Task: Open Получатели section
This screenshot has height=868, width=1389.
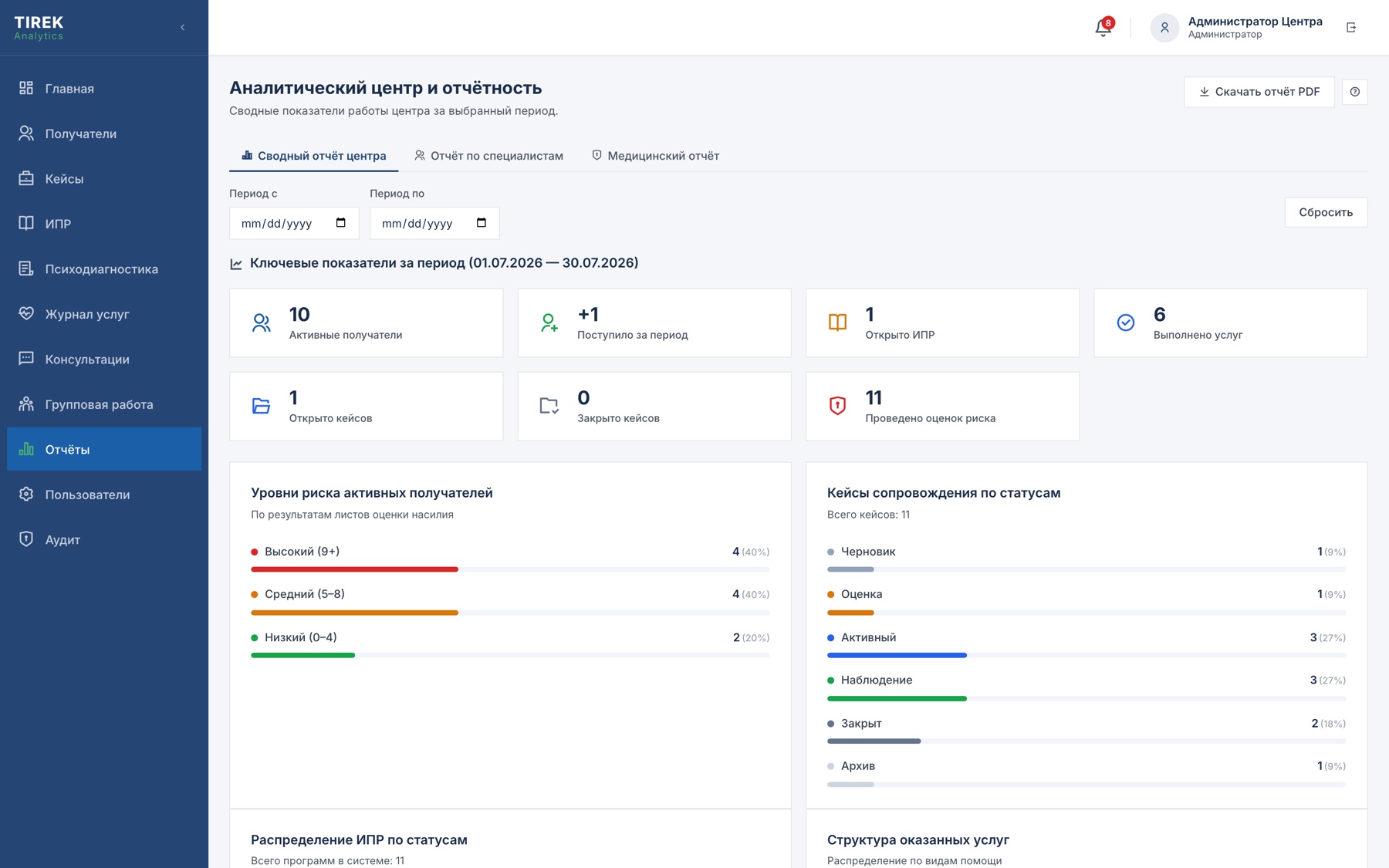Action: 104,133
